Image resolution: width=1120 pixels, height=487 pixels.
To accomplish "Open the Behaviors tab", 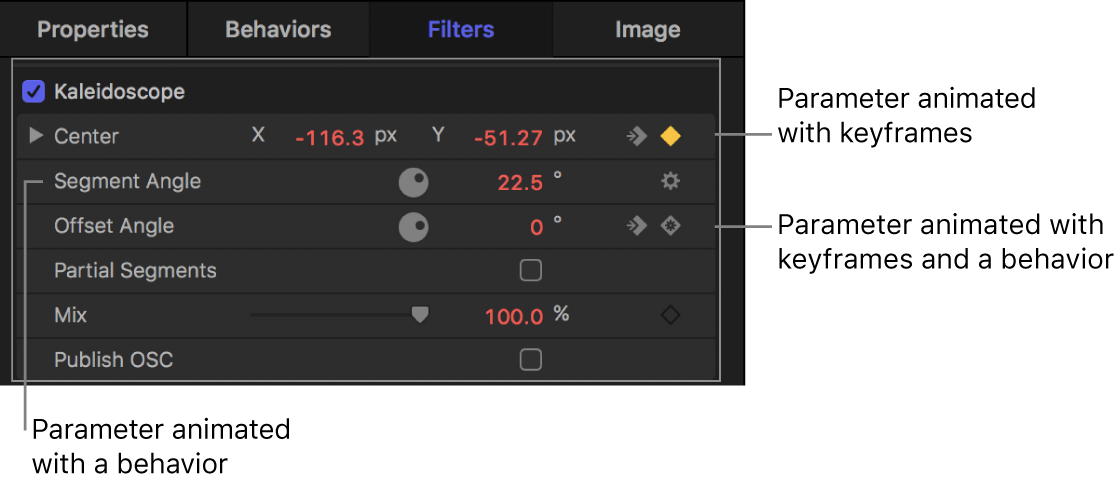I will (x=277, y=29).
